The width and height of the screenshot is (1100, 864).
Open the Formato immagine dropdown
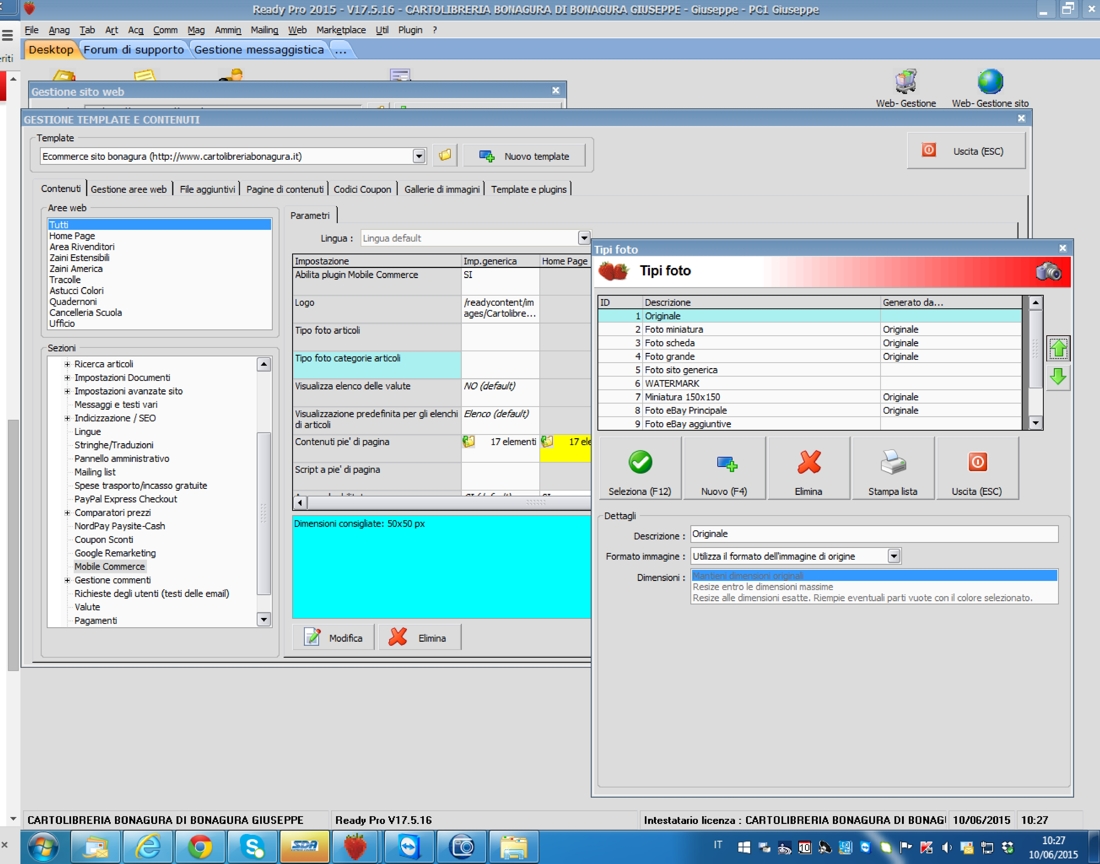coord(894,556)
